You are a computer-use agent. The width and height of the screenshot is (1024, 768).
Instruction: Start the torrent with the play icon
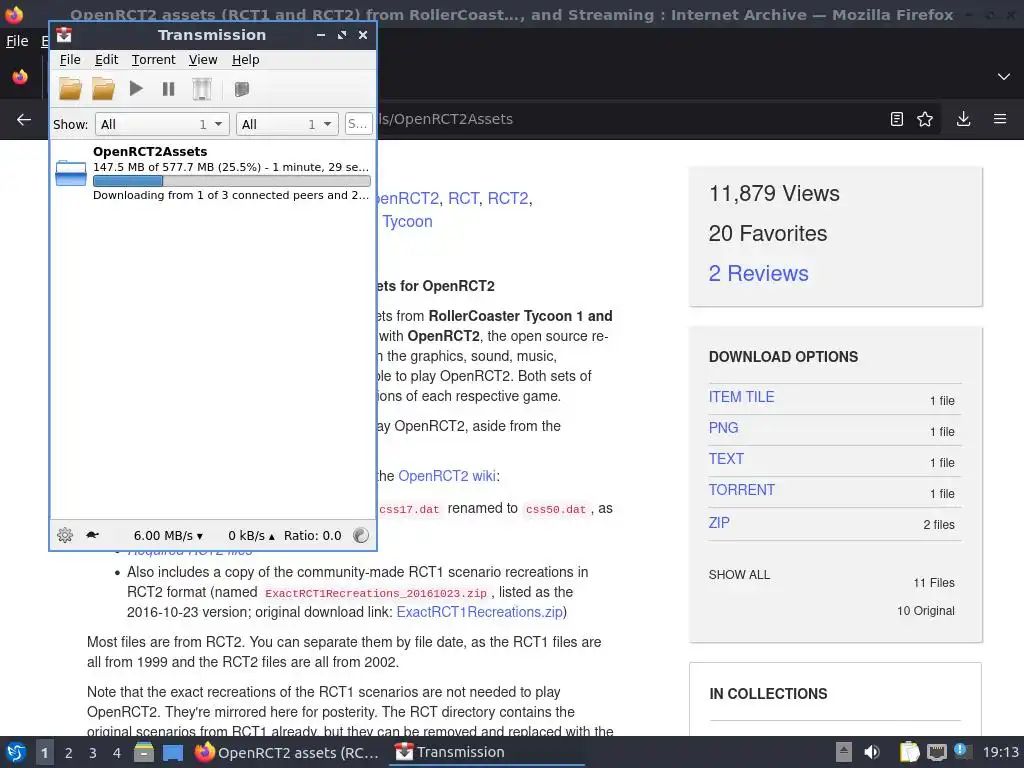click(136, 88)
